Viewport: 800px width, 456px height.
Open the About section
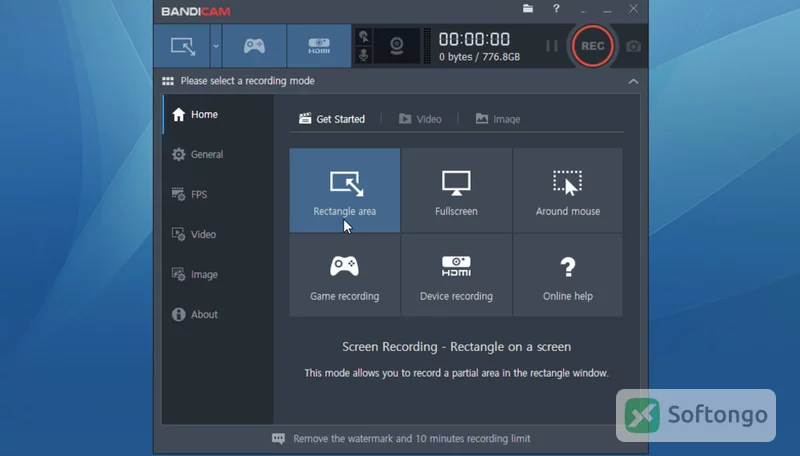click(218, 314)
